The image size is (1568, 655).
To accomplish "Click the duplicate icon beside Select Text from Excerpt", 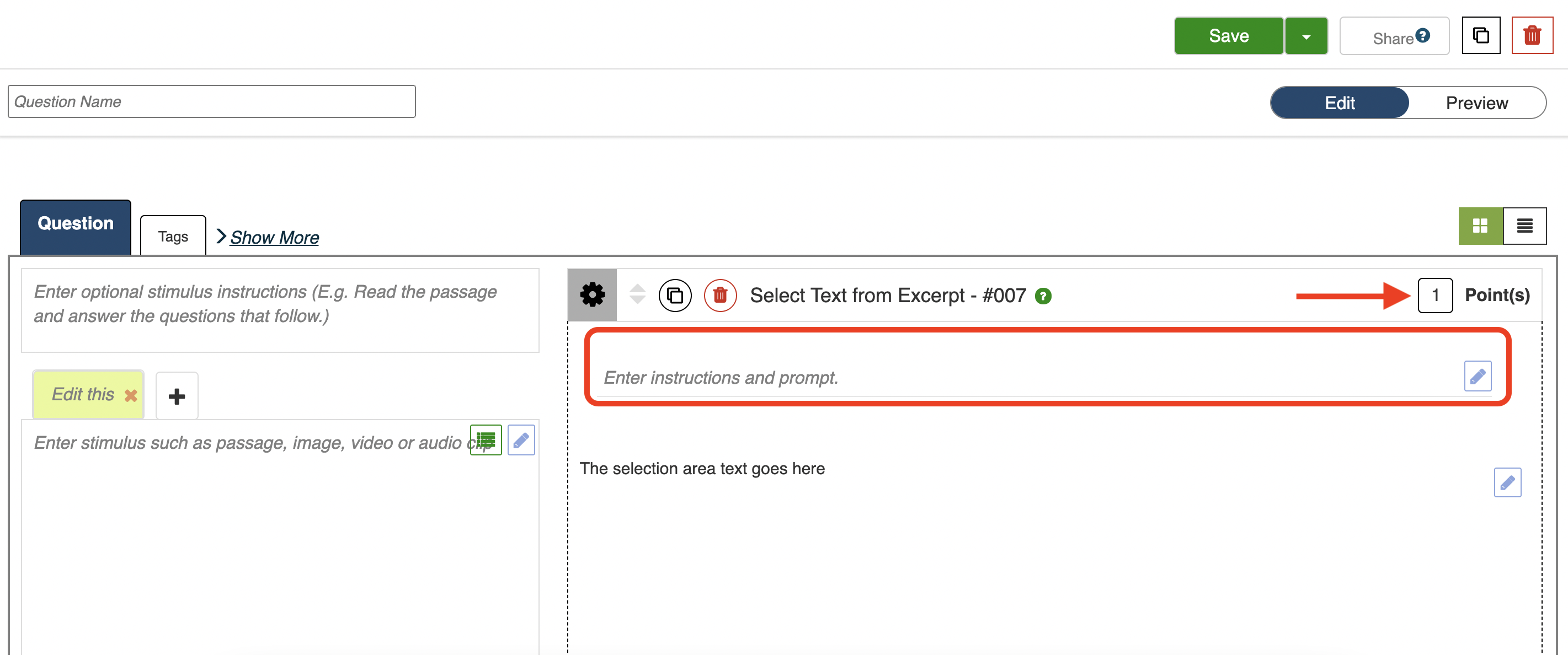I will pos(674,296).
